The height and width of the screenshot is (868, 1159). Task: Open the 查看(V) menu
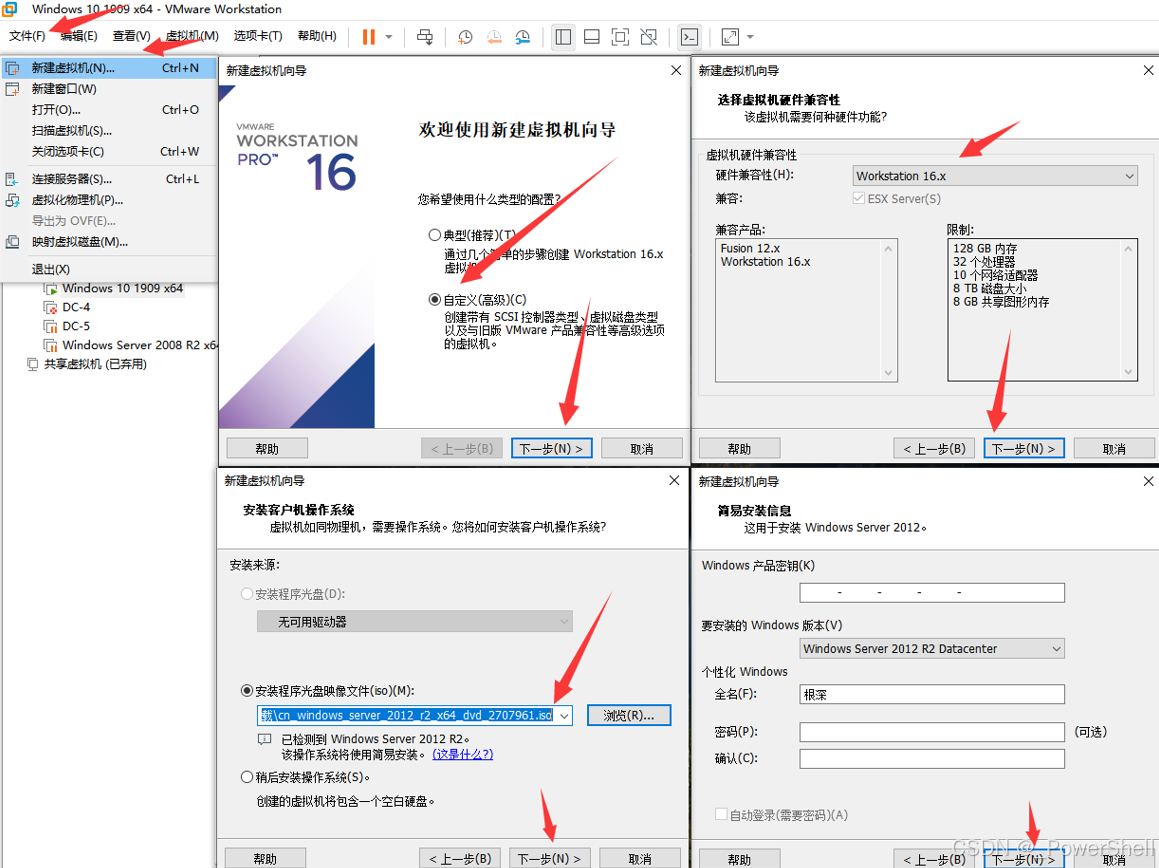click(132, 35)
